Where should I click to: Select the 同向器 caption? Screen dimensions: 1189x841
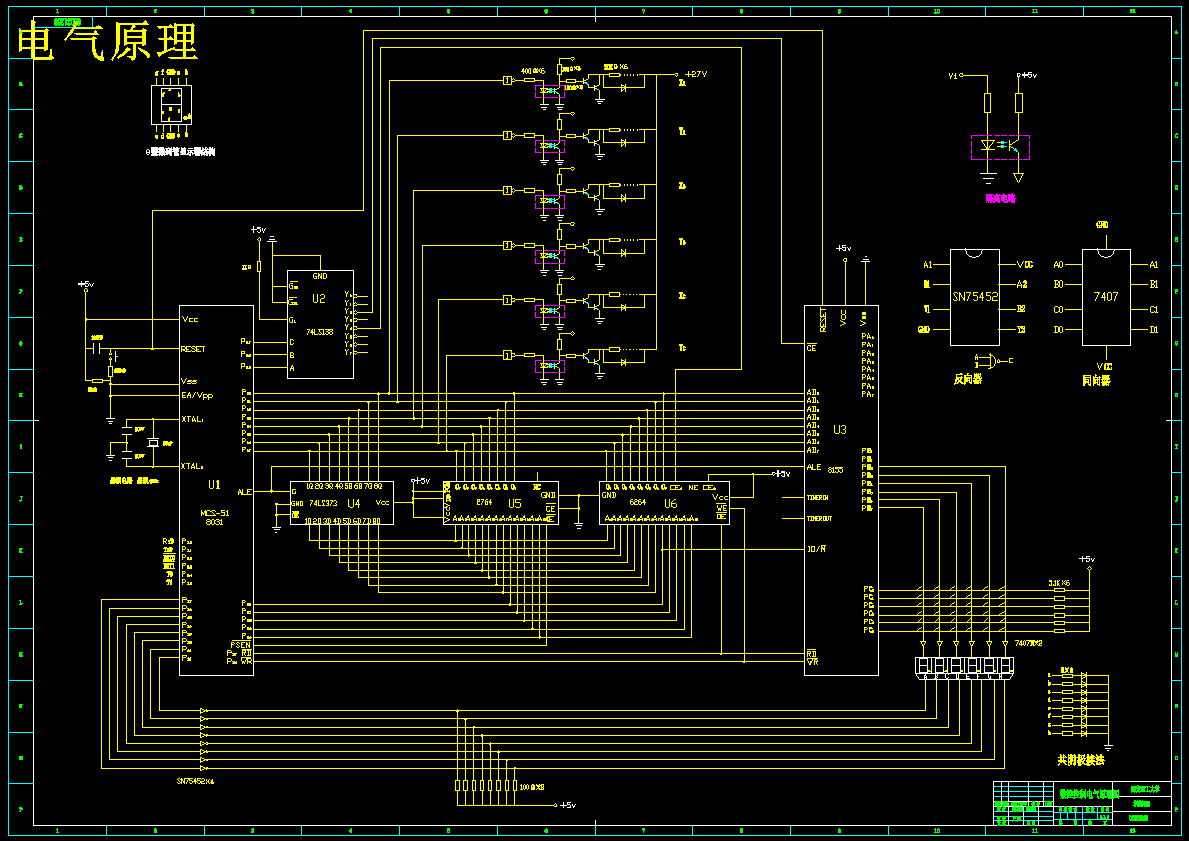[x=1096, y=381]
